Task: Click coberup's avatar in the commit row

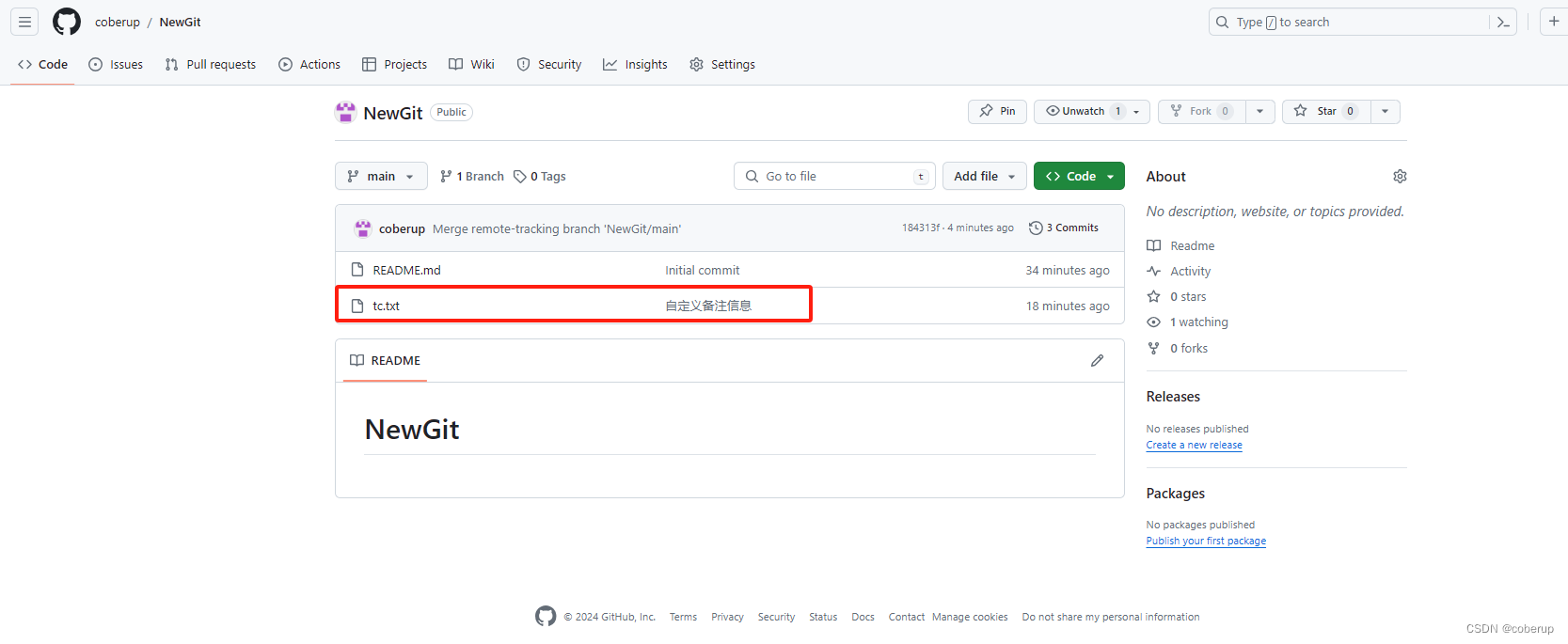Action: [363, 228]
